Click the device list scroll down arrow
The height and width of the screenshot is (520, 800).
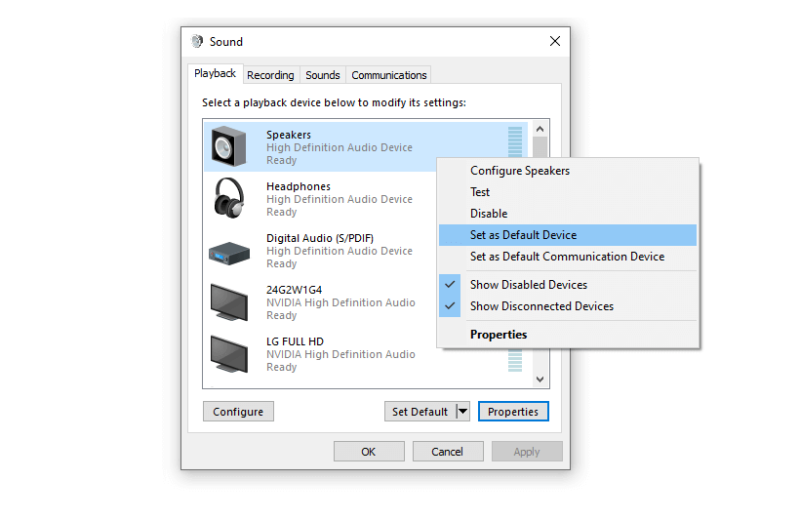(540, 379)
